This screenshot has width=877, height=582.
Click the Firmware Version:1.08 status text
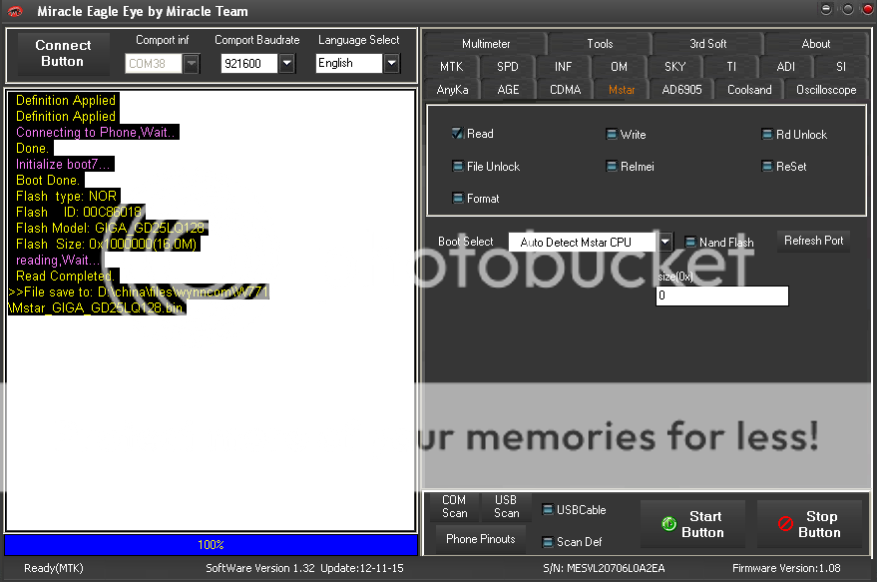pyautogui.click(x=786, y=569)
